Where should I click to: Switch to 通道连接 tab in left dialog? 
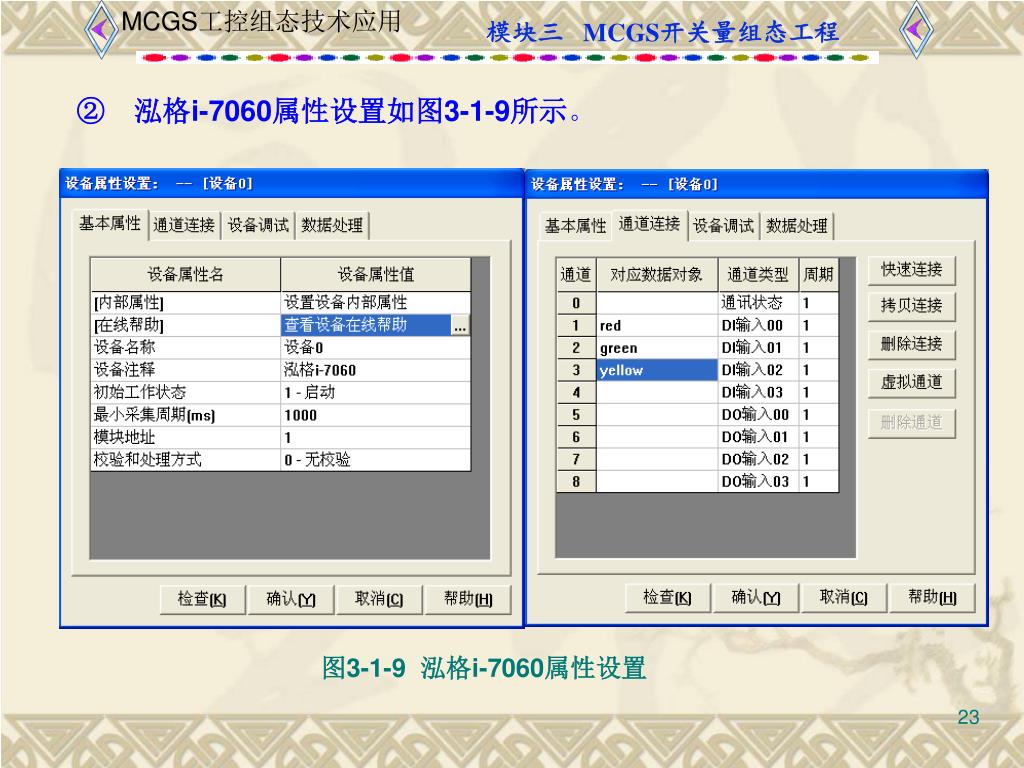184,225
